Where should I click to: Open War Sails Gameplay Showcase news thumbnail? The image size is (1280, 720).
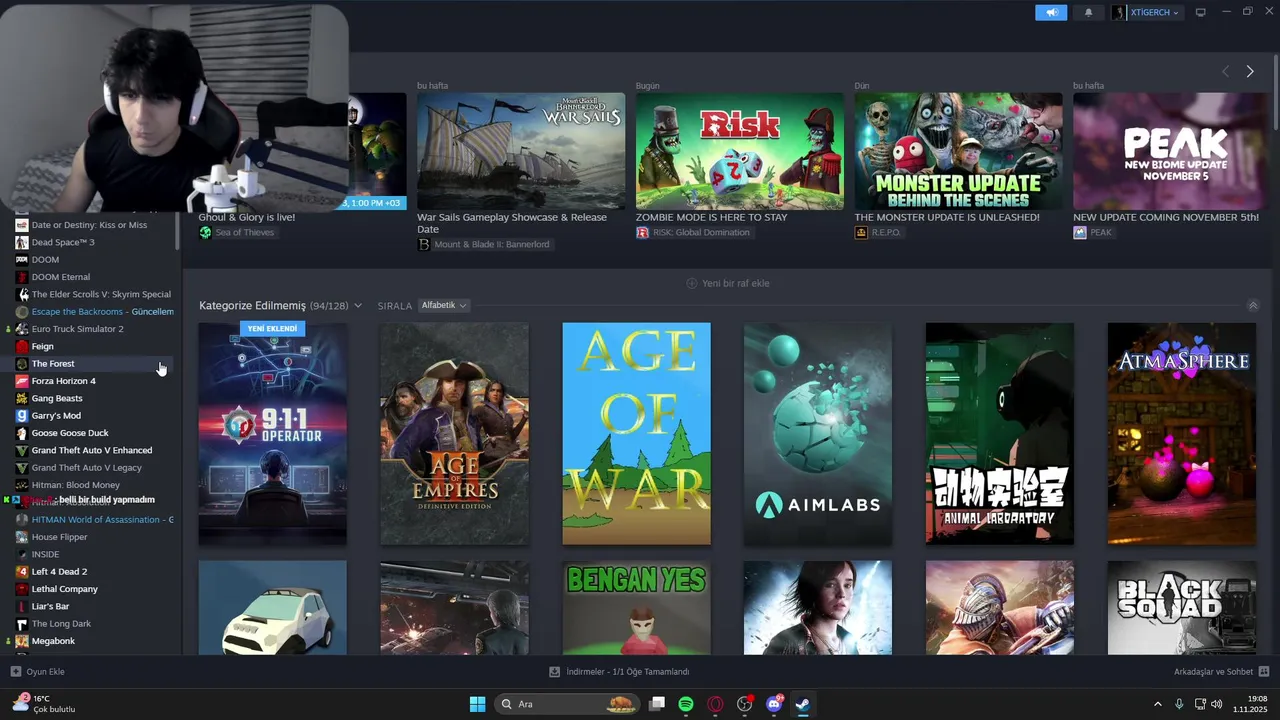click(x=521, y=151)
